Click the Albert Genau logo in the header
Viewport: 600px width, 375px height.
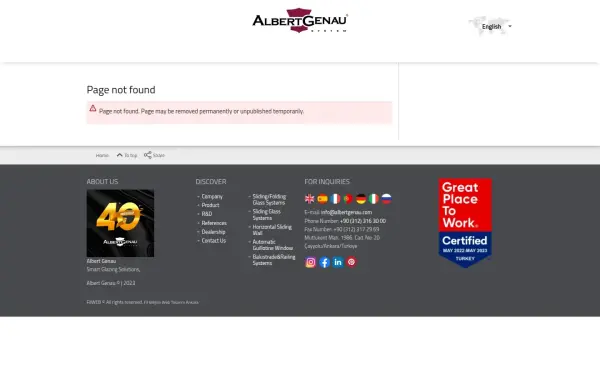(x=300, y=20)
